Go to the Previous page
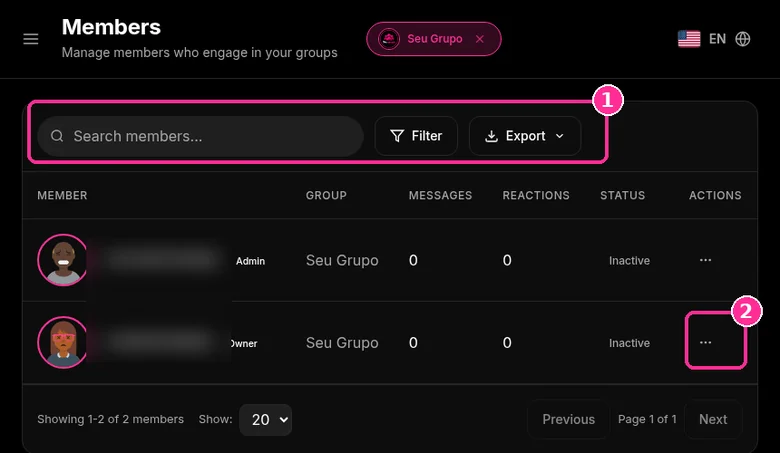Image resolution: width=780 pixels, height=453 pixels. pos(569,419)
